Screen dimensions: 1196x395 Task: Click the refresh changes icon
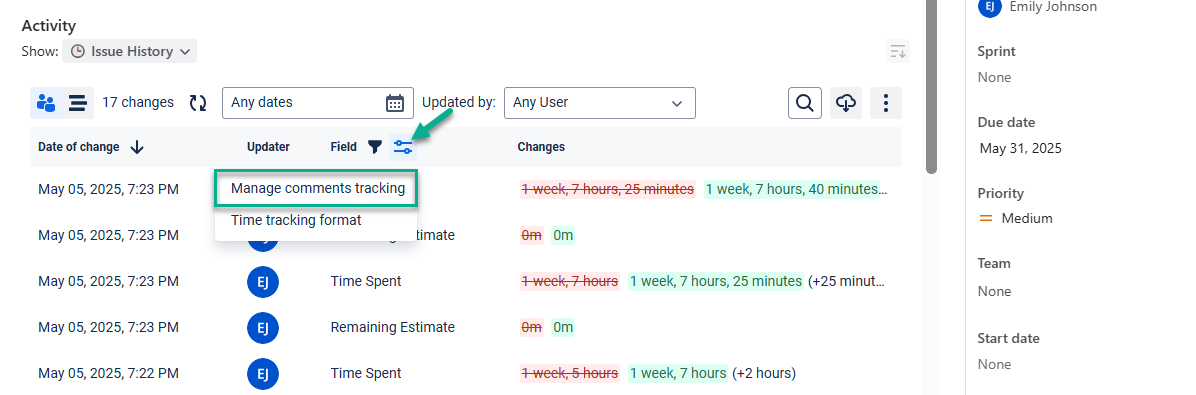pos(198,103)
